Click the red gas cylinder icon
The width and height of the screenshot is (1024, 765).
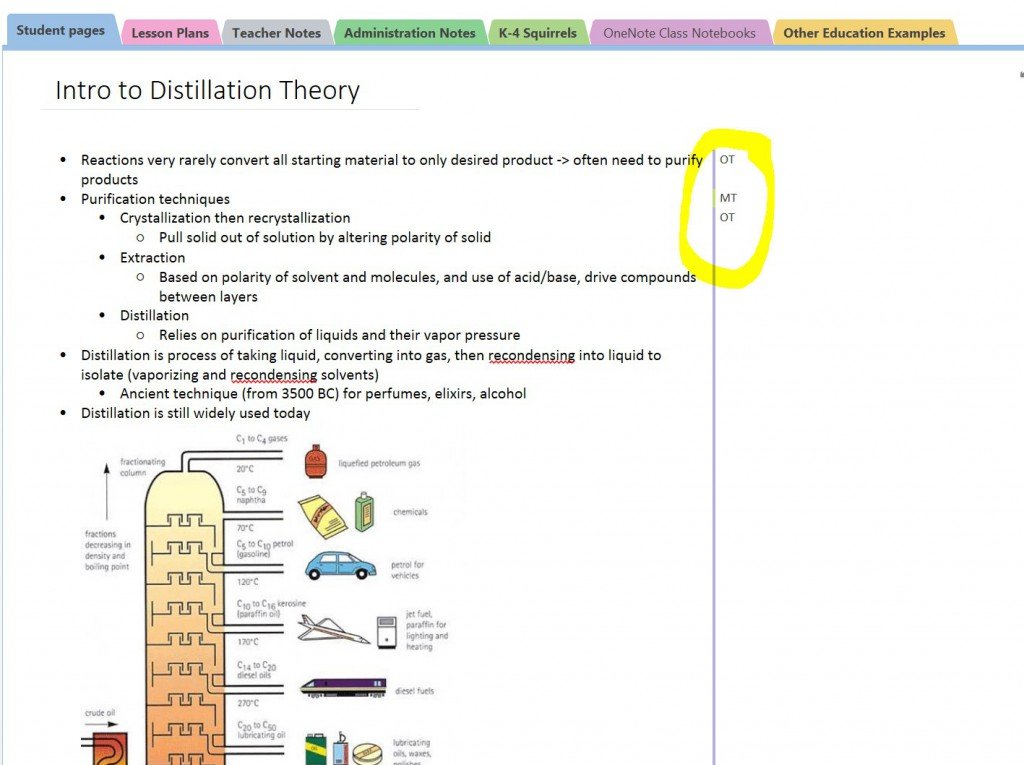(316, 461)
